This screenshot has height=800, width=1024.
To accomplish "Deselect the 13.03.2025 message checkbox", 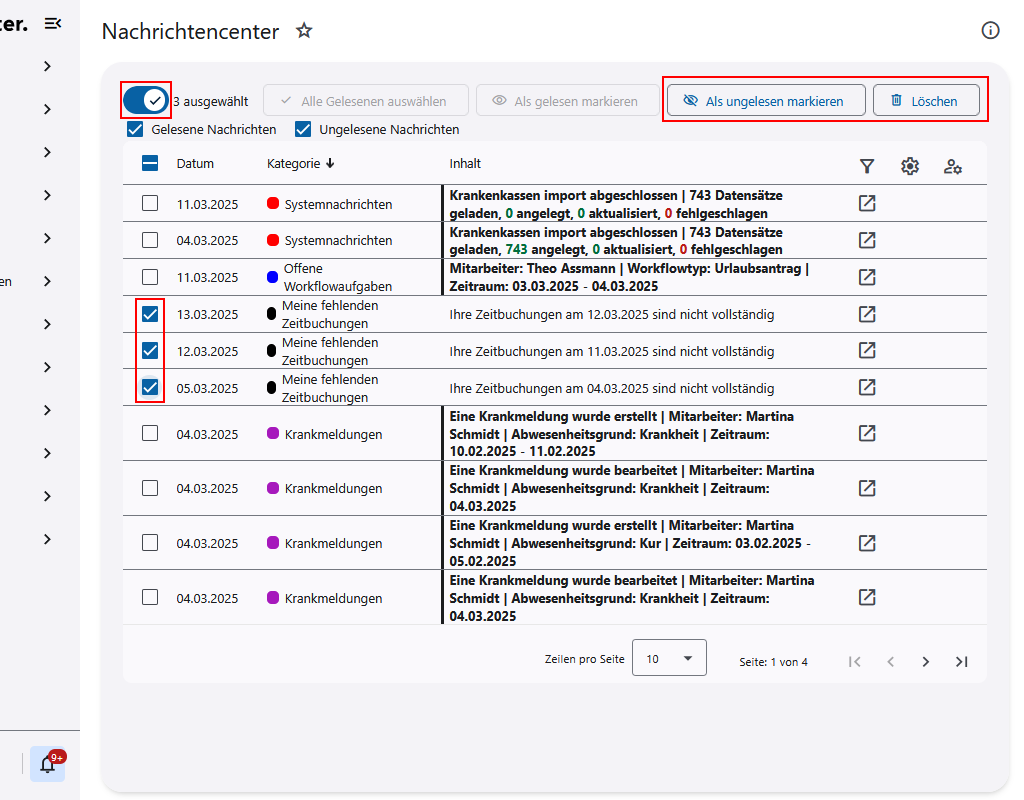I will click(x=150, y=314).
